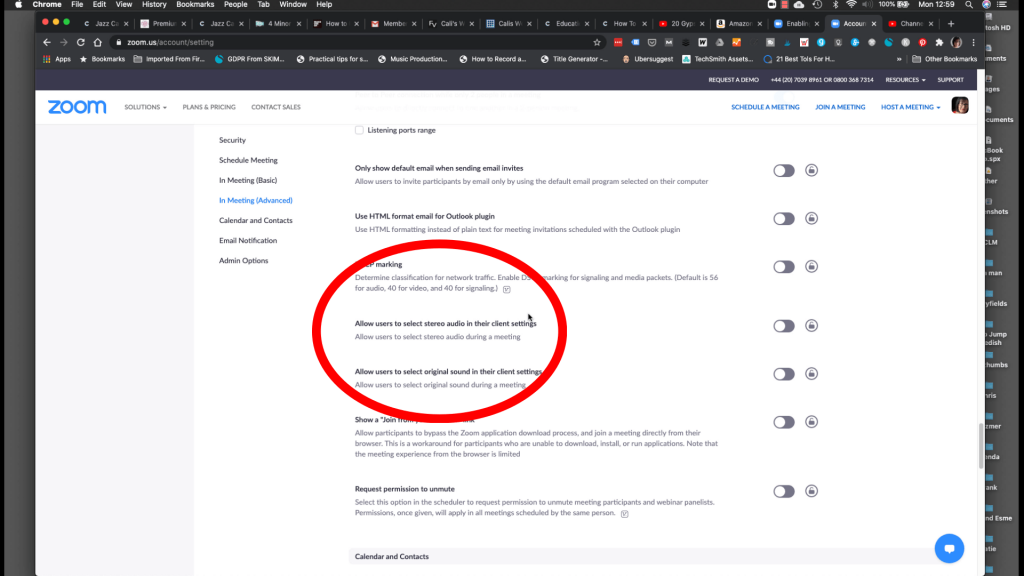The image size is (1024, 576).
Task: Click the Join a Meeting link
Action: coord(840,107)
